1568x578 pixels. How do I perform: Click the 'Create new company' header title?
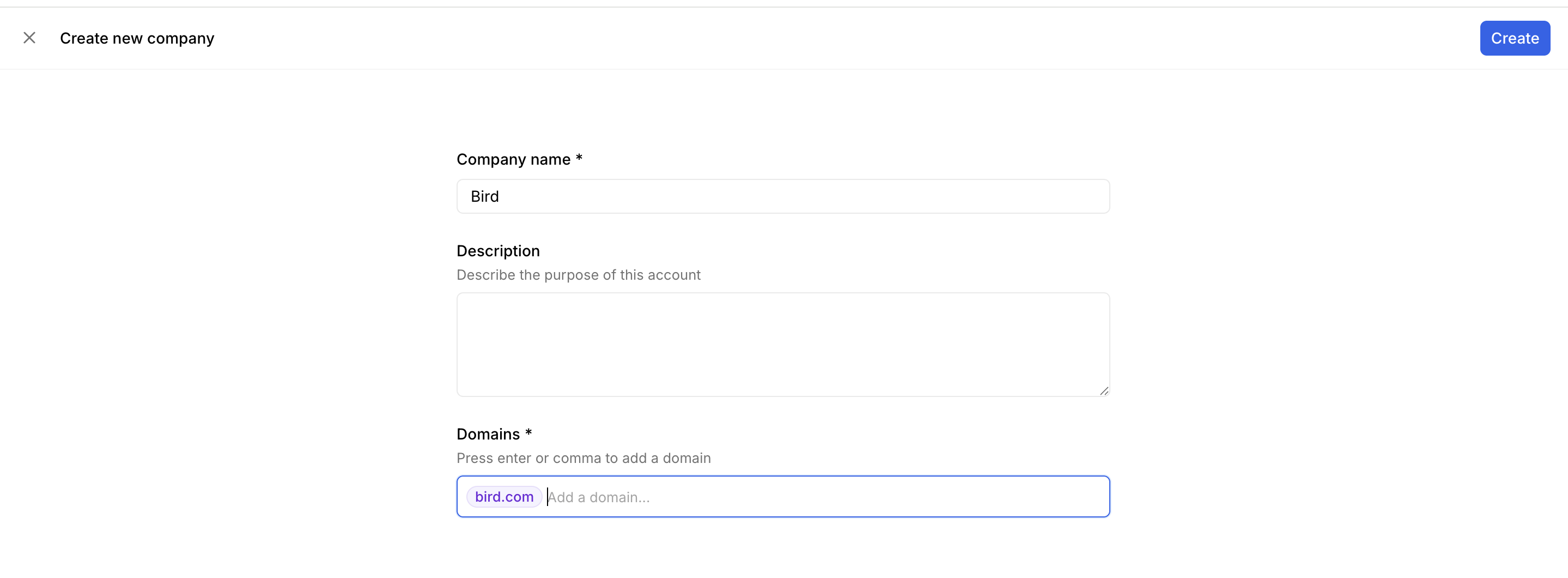click(x=137, y=38)
